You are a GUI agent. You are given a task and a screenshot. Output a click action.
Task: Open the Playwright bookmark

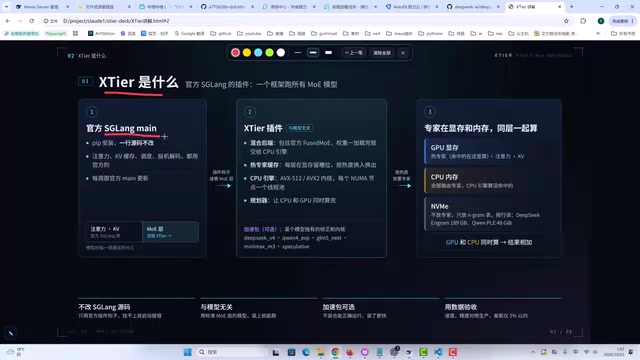[x=56, y=33]
